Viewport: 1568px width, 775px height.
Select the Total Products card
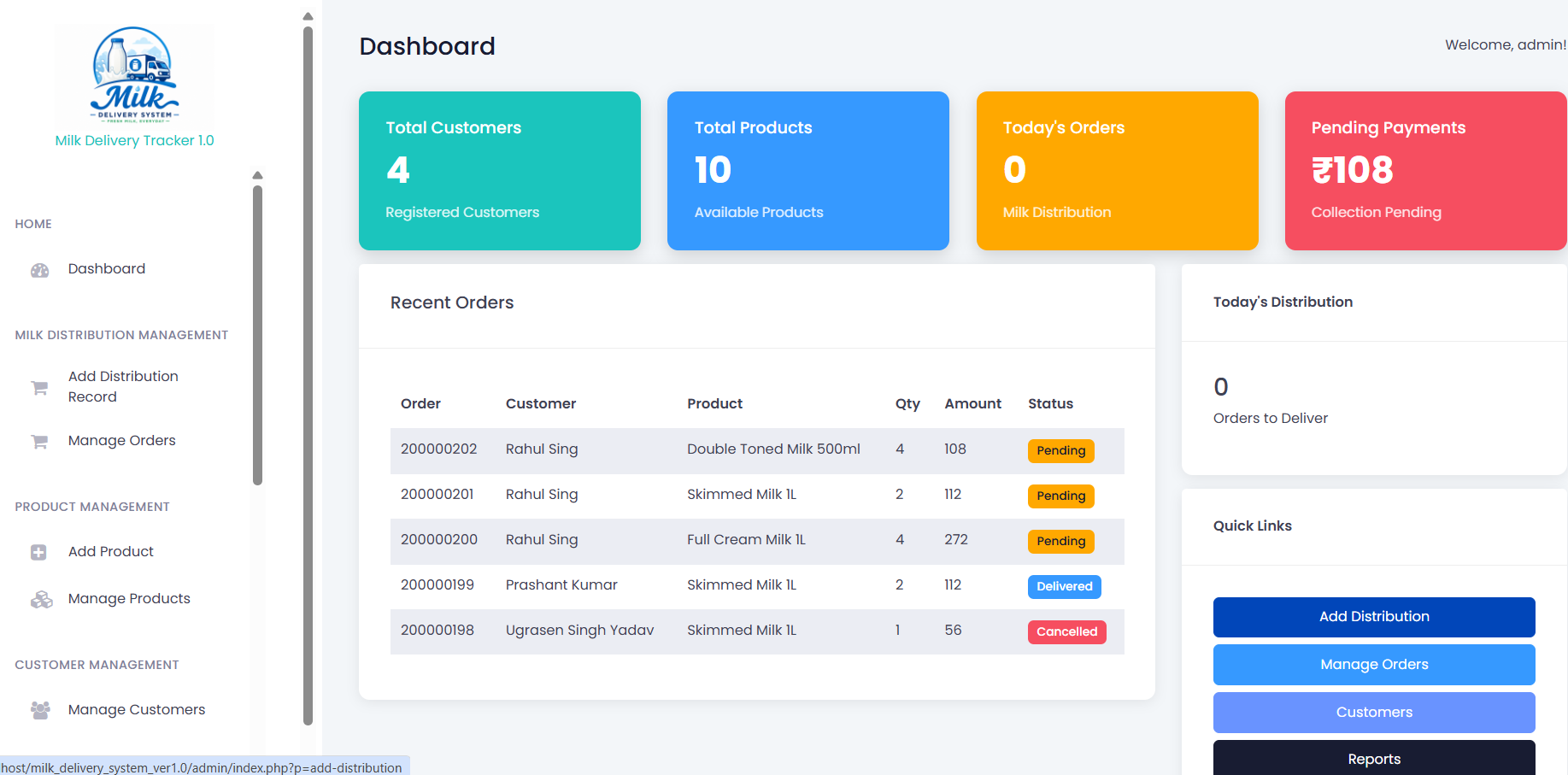(x=808, y=171)
